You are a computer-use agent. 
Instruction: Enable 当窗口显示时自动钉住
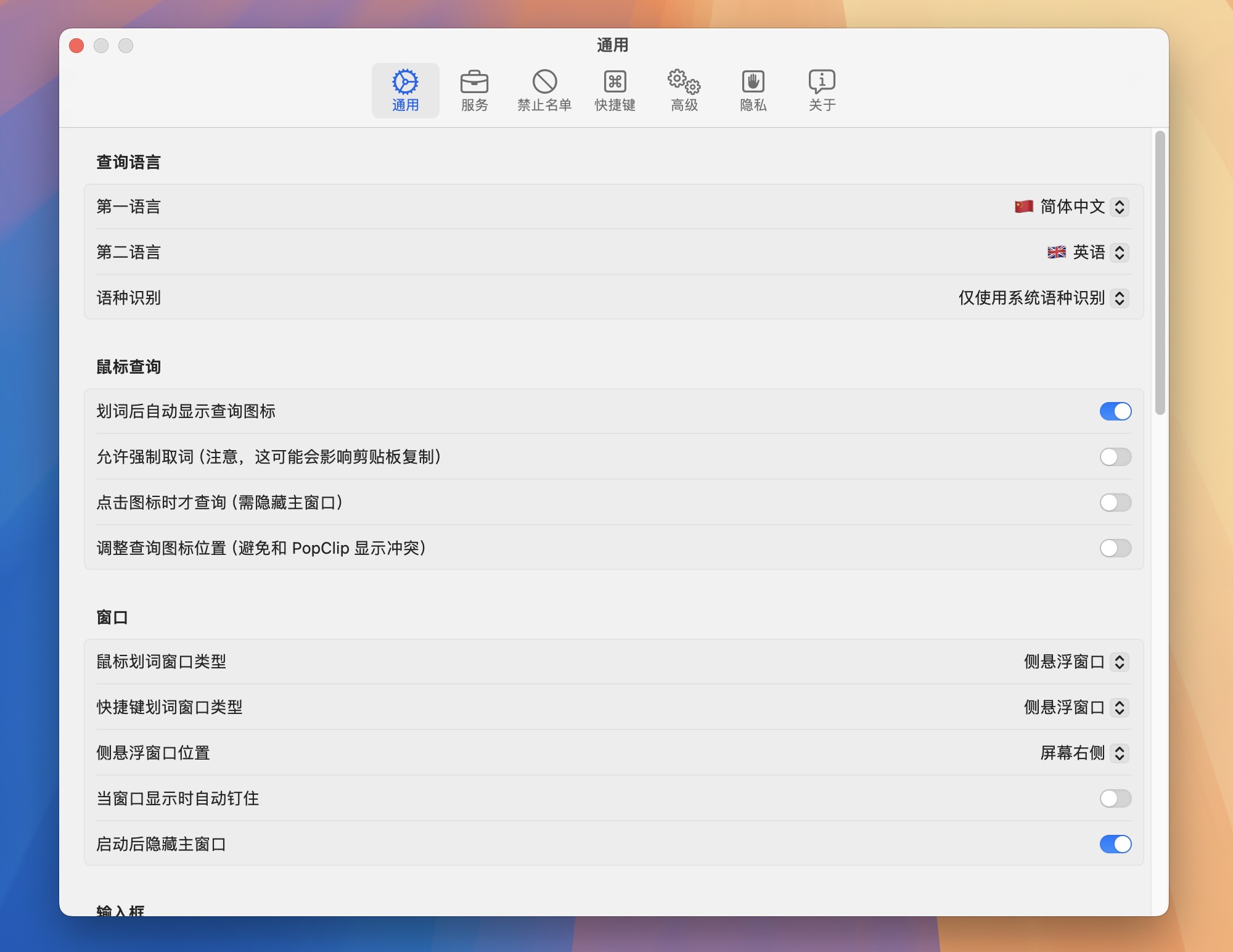point(1116,798)
